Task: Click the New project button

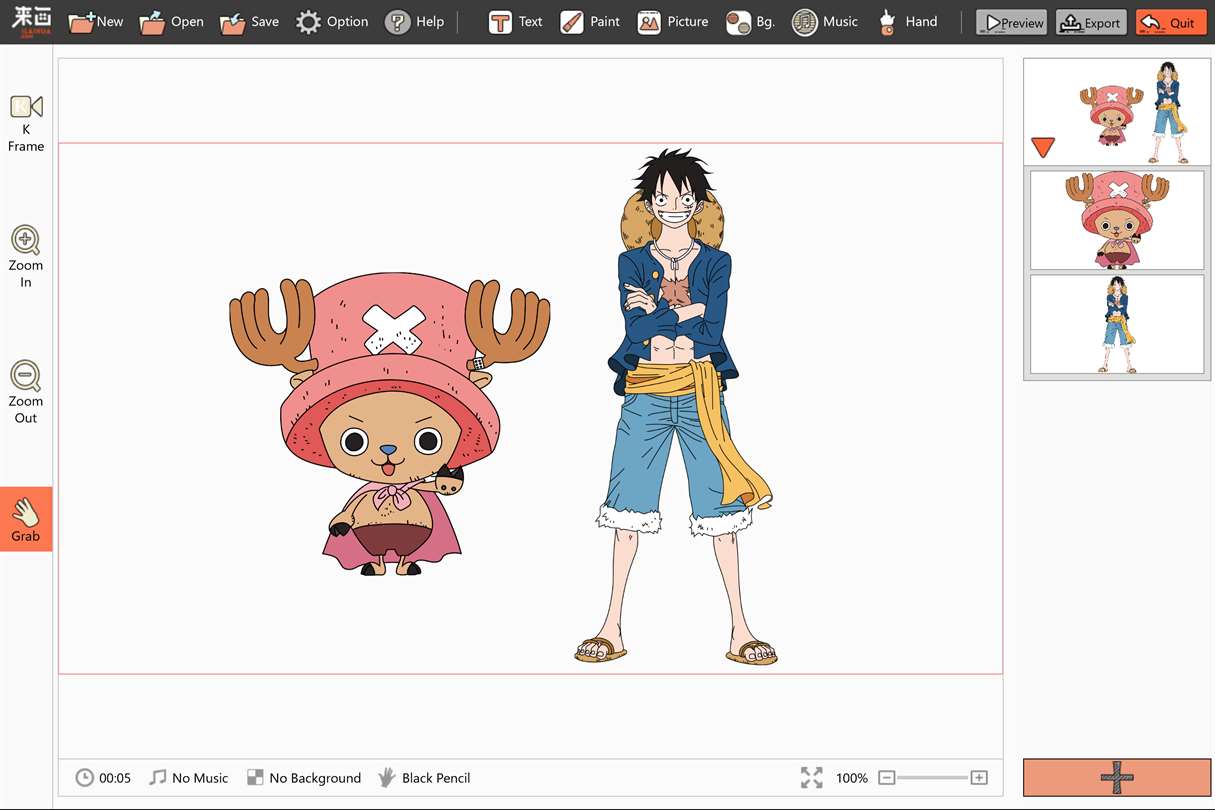Action: point(96,22)
